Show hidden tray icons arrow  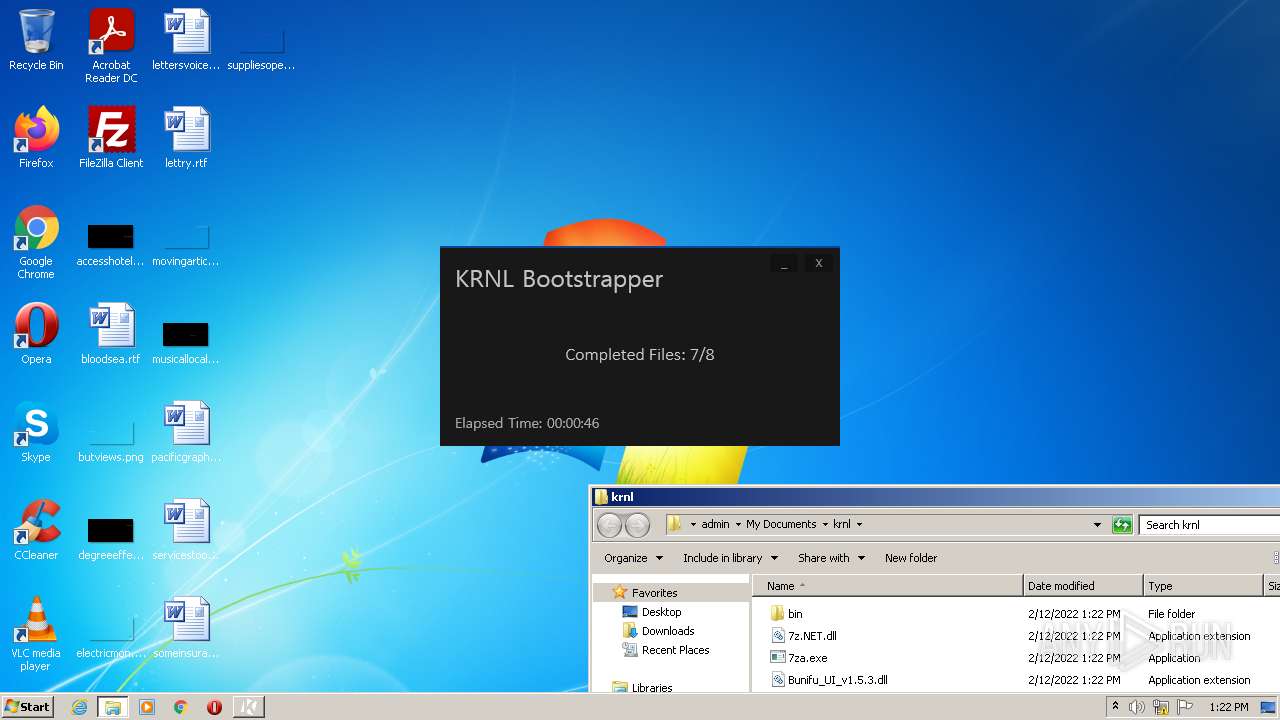point(1115,706)
